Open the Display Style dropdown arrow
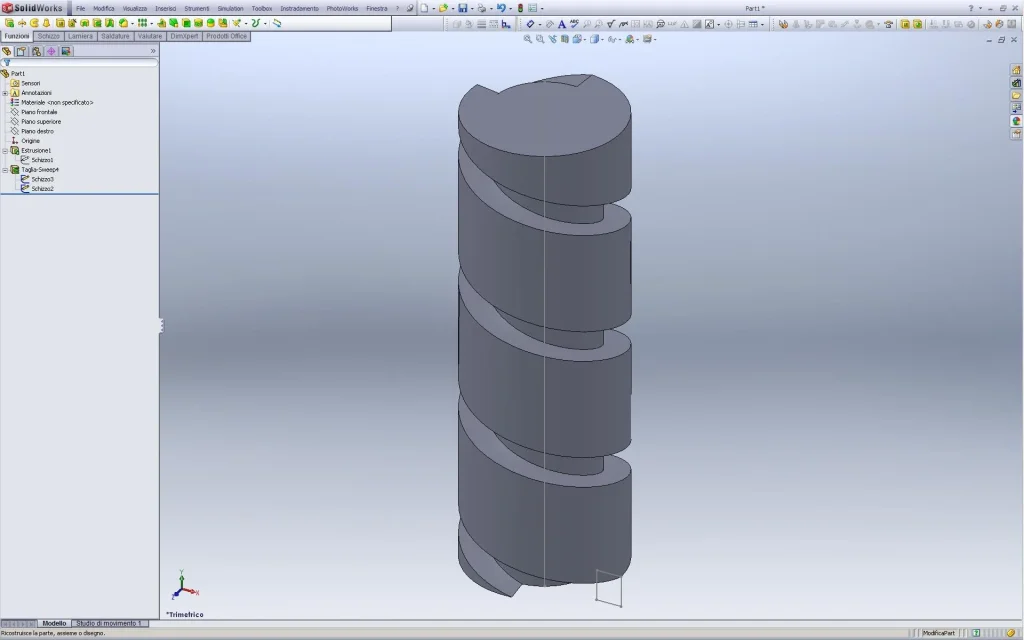 [x=603, y=39]
